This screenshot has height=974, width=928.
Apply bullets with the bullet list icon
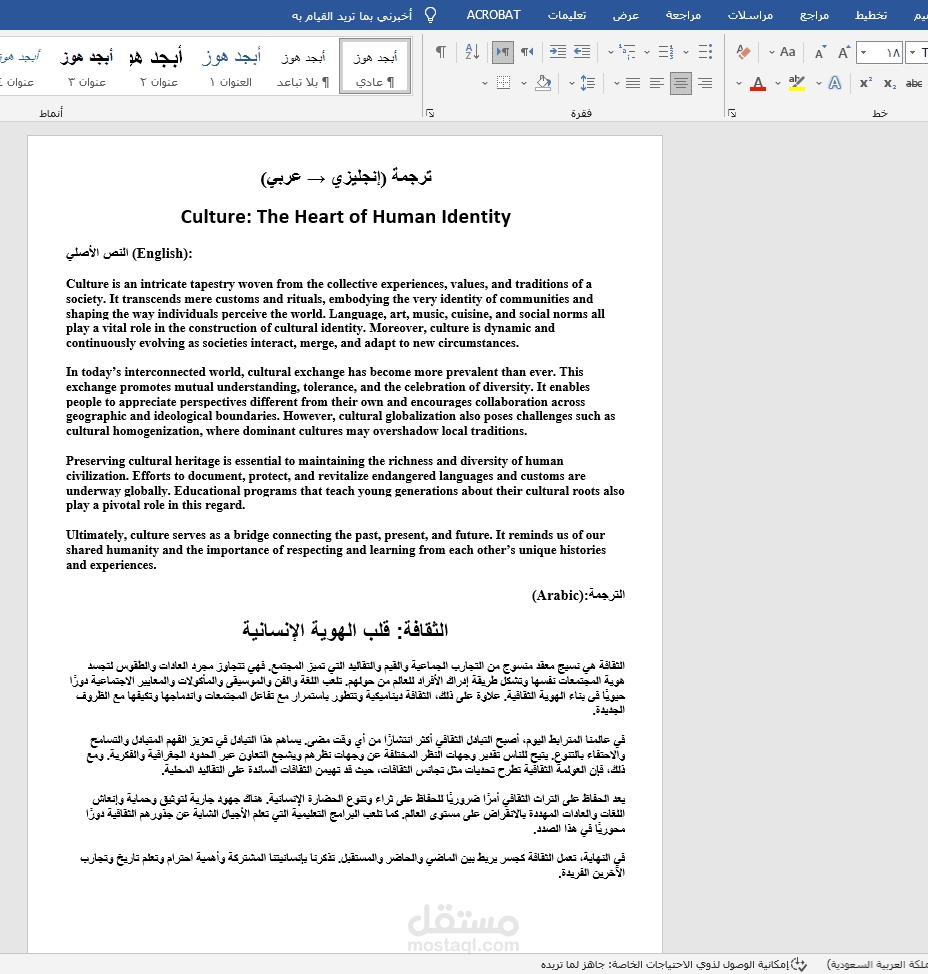(x=705, y=52)
